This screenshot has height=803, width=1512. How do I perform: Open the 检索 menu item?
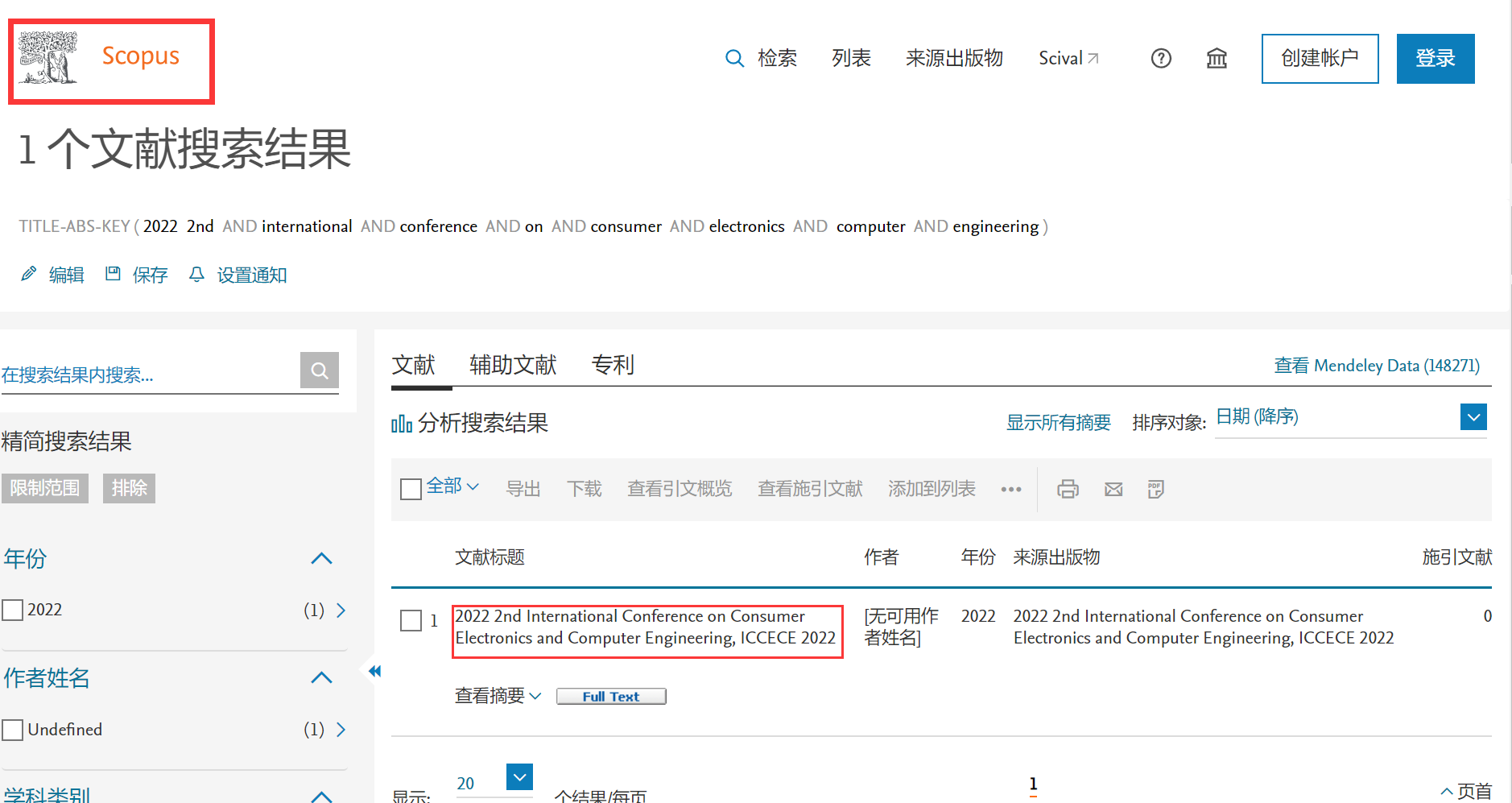[777, 58]
